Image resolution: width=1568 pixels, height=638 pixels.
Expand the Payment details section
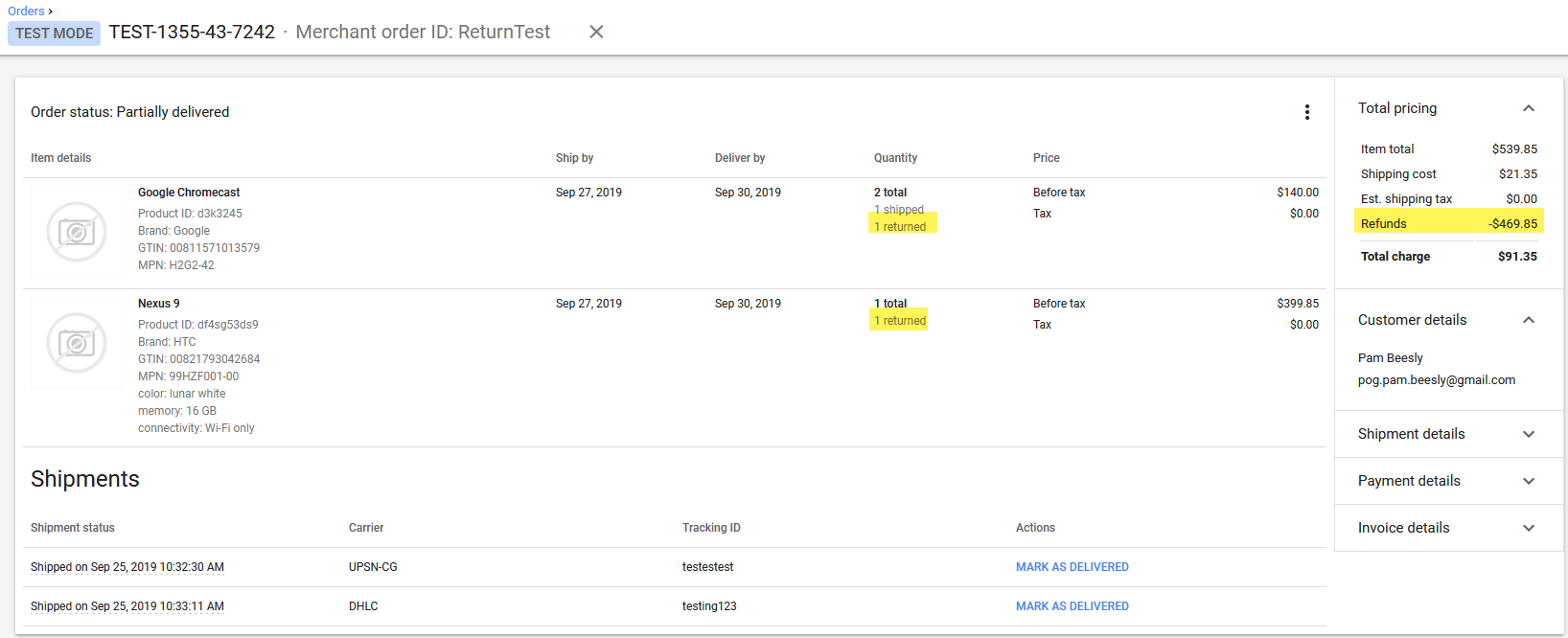click(1529, 481)
